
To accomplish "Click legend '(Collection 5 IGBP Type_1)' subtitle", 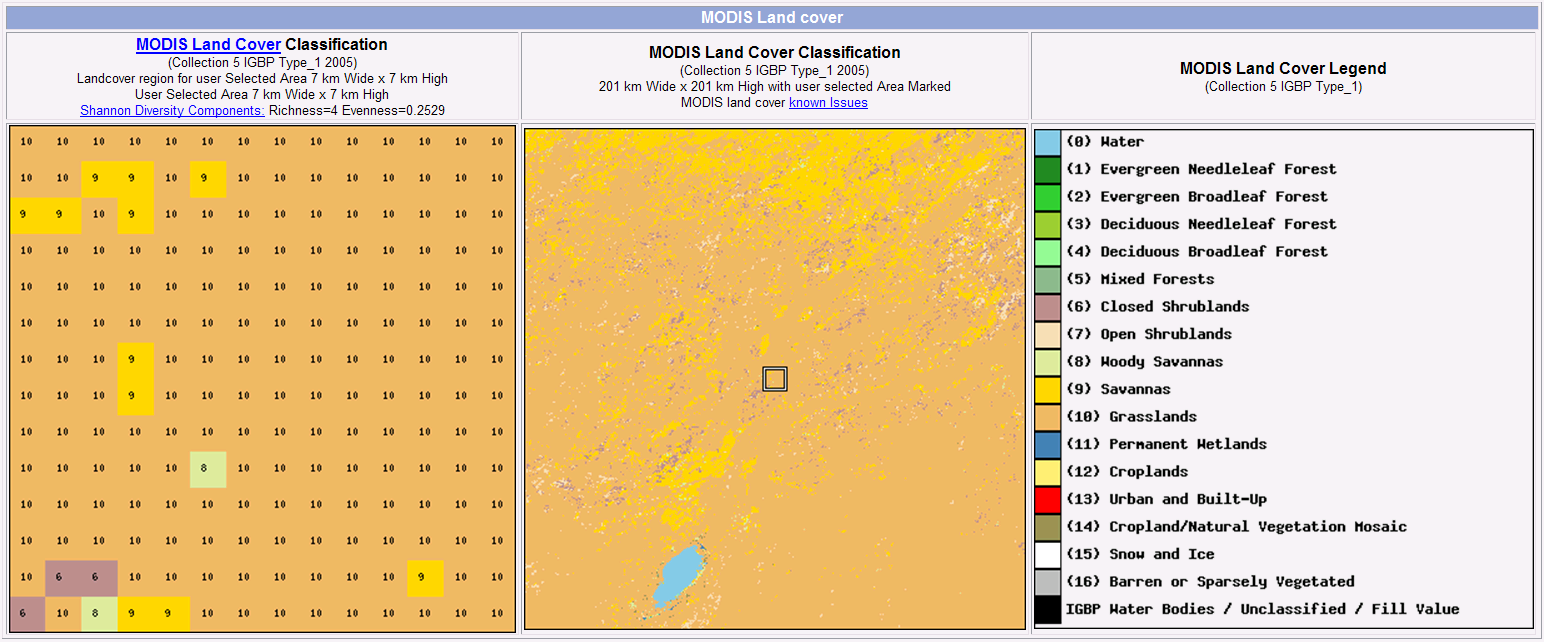I will pos(1283,87).
